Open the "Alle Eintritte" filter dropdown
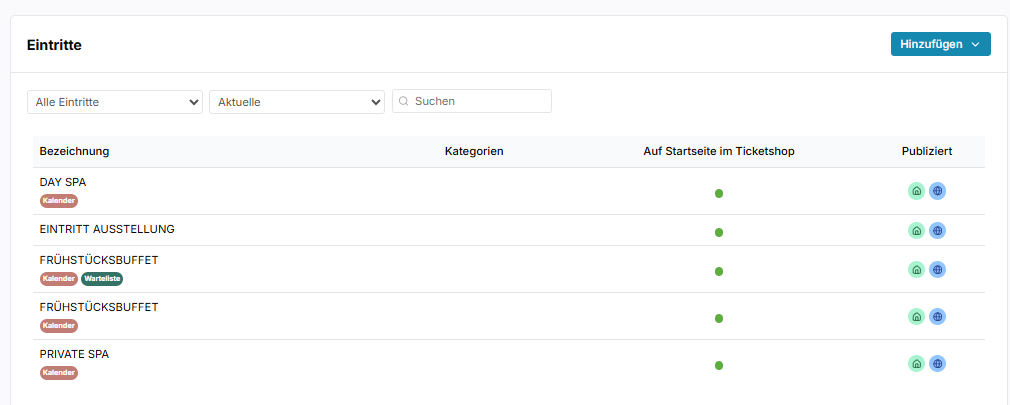This screenshot has width=1010, height=405. [x=115, y=101]
